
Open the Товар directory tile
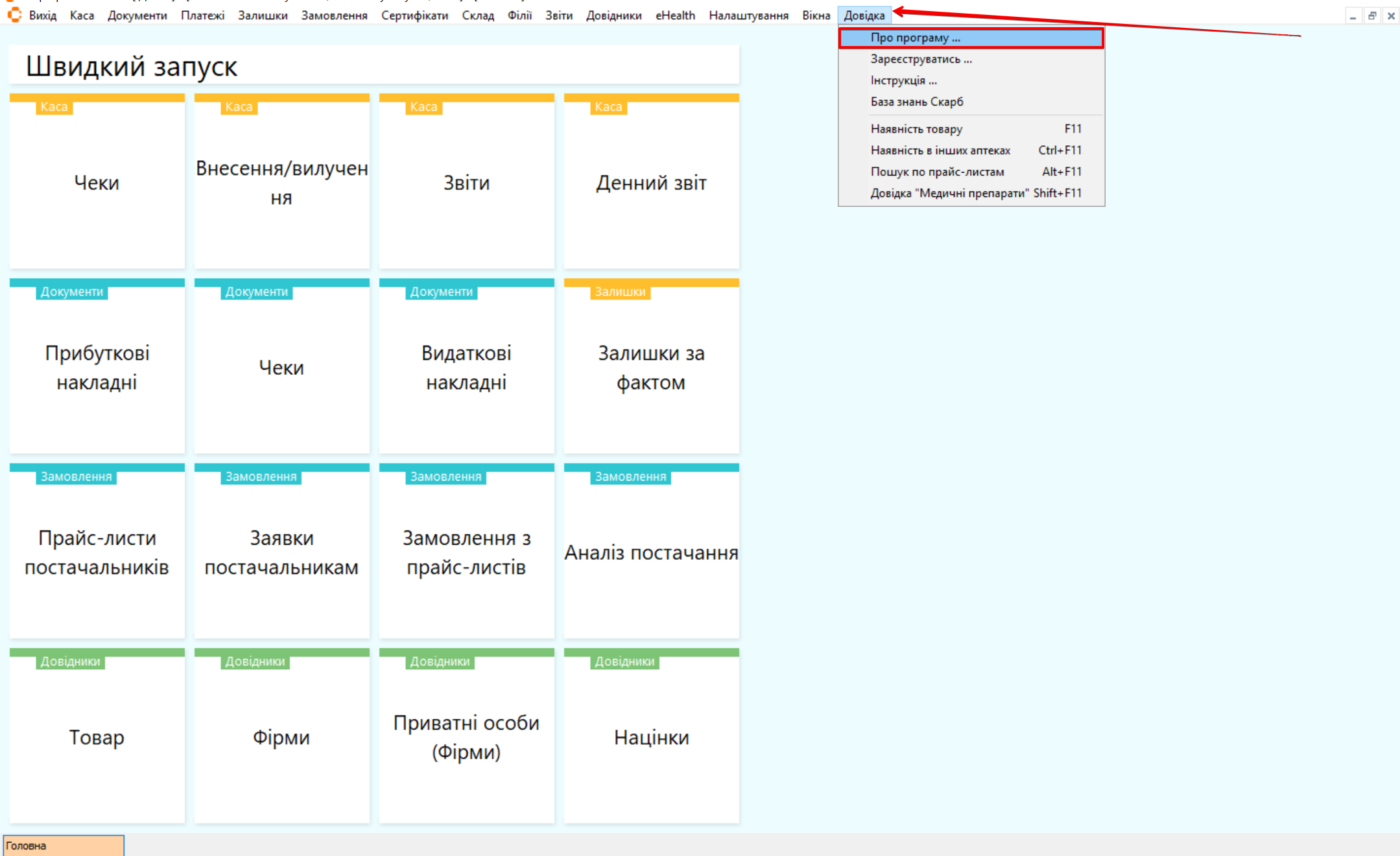[x=97, y=737]
